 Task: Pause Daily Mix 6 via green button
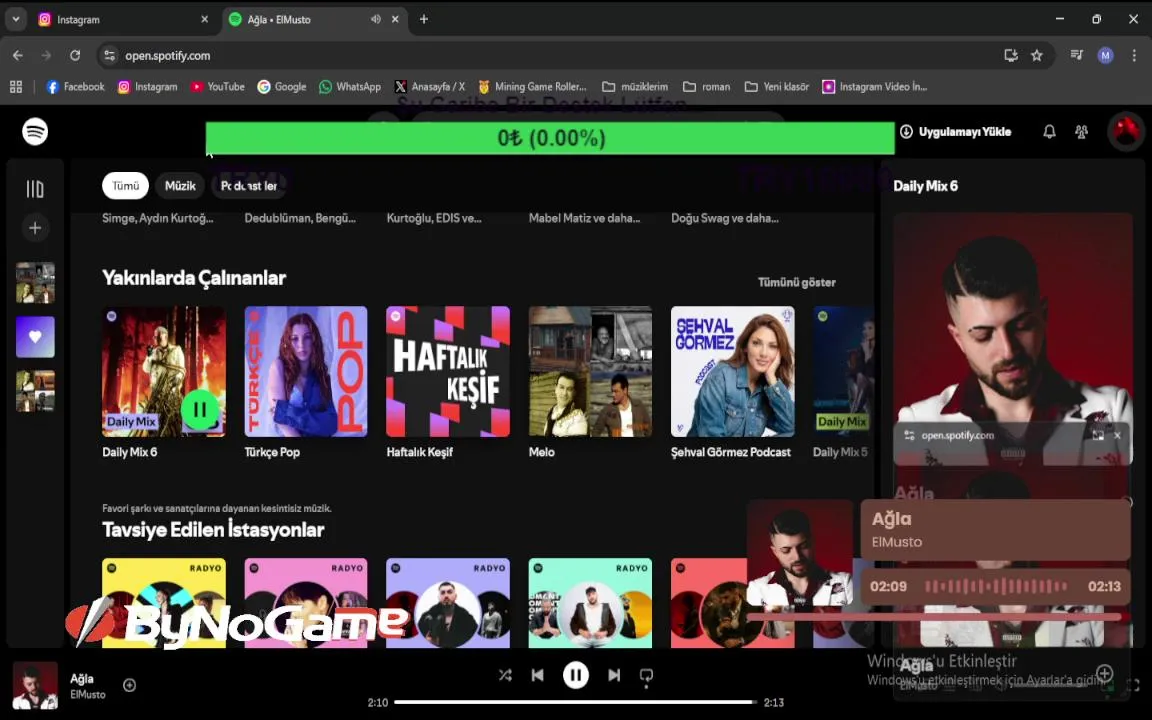click(199, 410)
